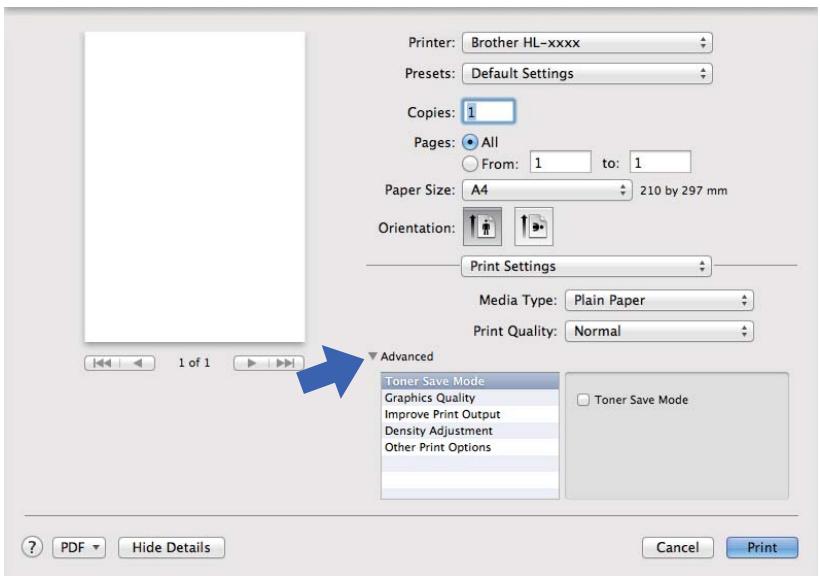
Task: Click the From page number field
Action: click(560, 162)
